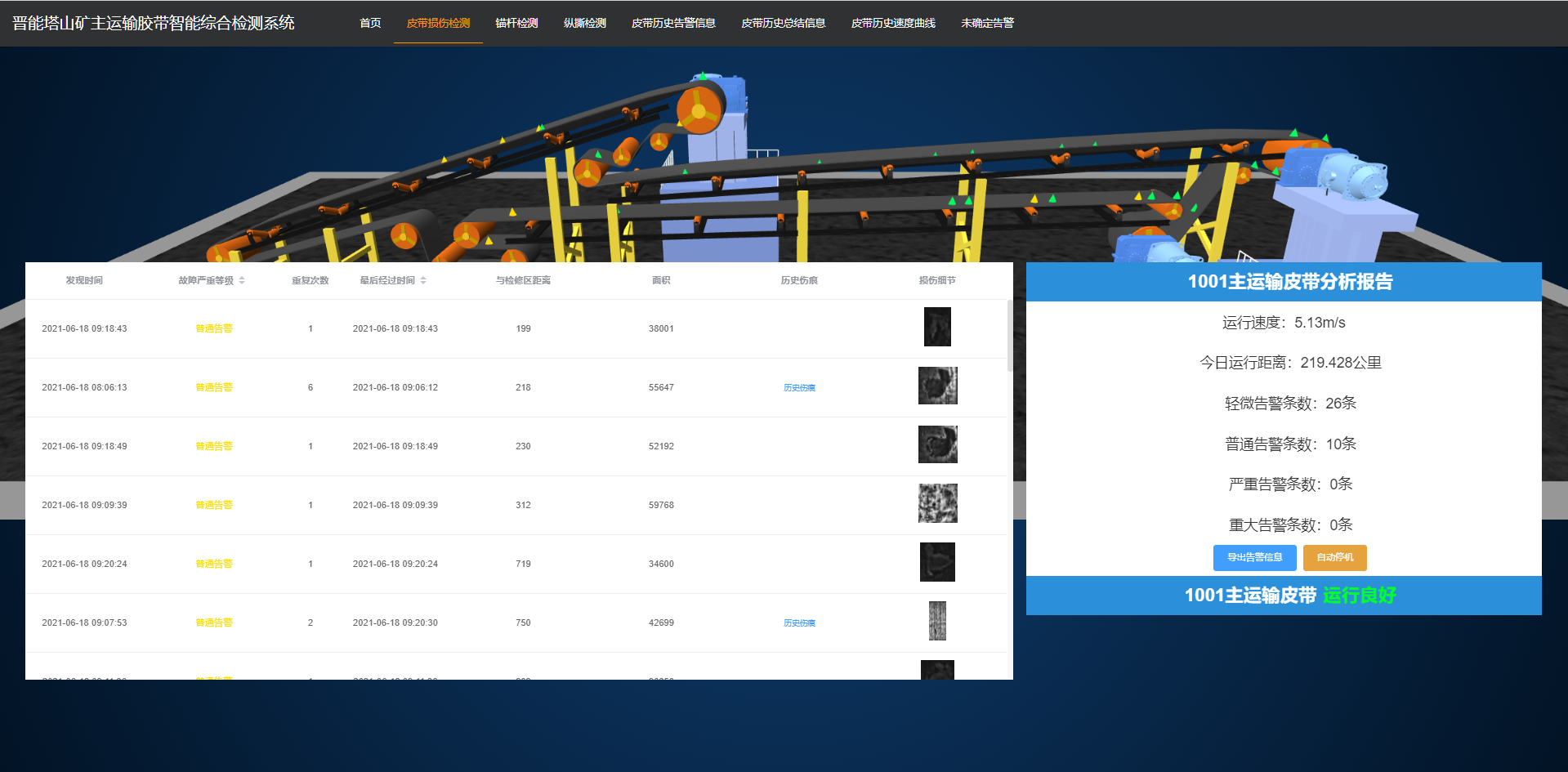Click 导出告警信息 button
Viewport: 1568px width, 772px height.
[1254, 557]
